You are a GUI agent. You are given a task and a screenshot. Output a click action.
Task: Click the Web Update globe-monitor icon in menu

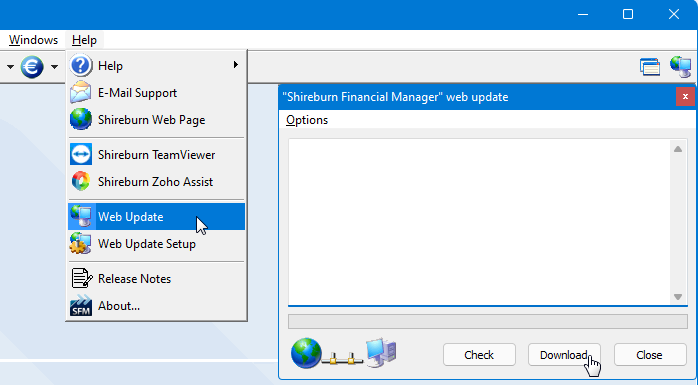(x=81, y=217)
